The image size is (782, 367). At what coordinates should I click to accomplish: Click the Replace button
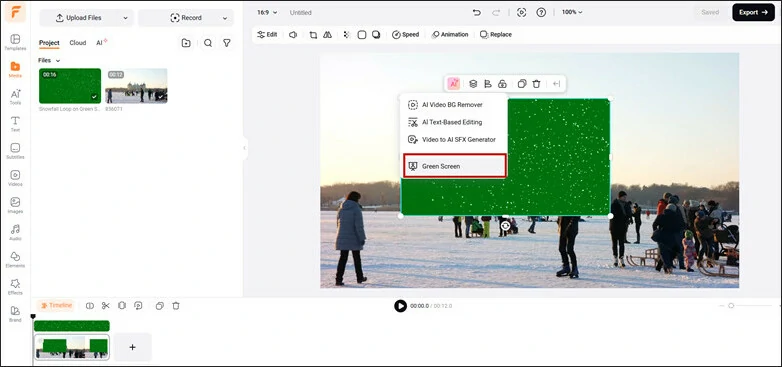(496, 34)
